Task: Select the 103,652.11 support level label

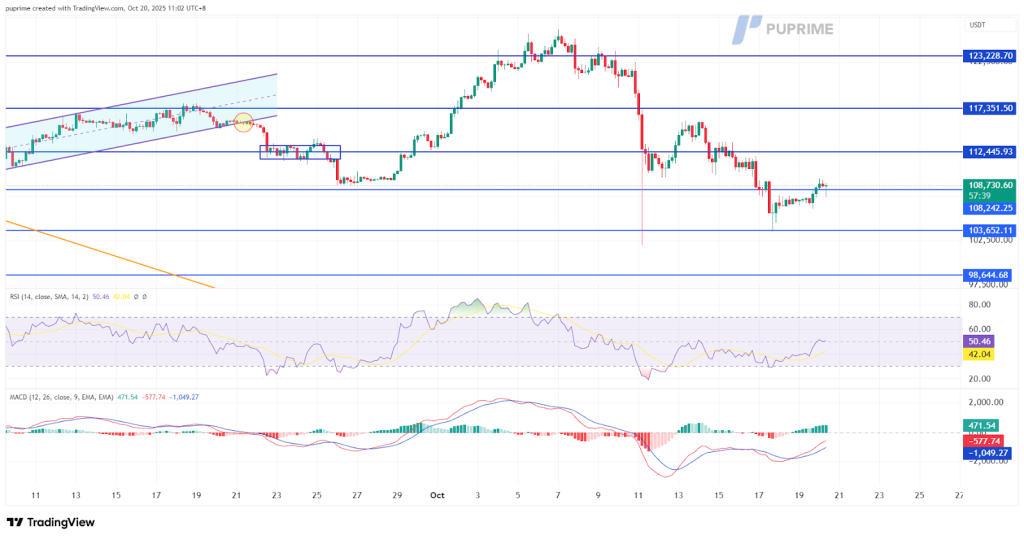Action: point(990,230)
